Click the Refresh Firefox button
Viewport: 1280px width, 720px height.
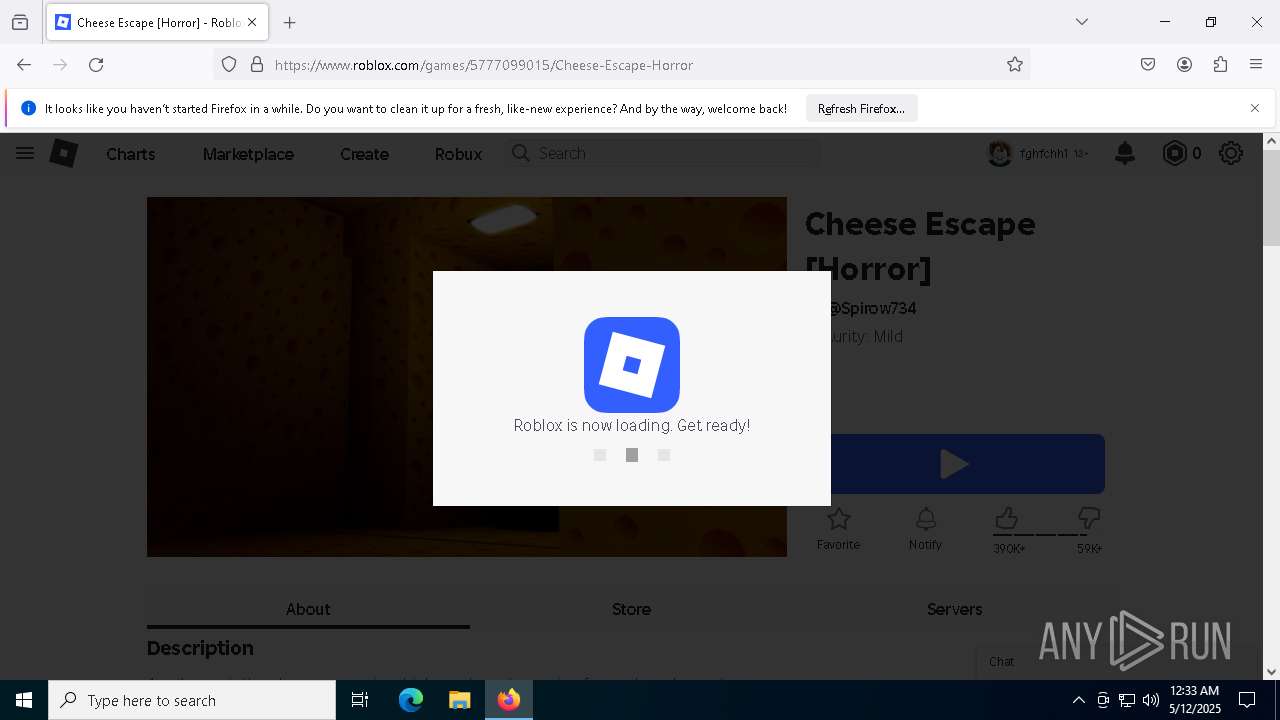pos(861,109)
